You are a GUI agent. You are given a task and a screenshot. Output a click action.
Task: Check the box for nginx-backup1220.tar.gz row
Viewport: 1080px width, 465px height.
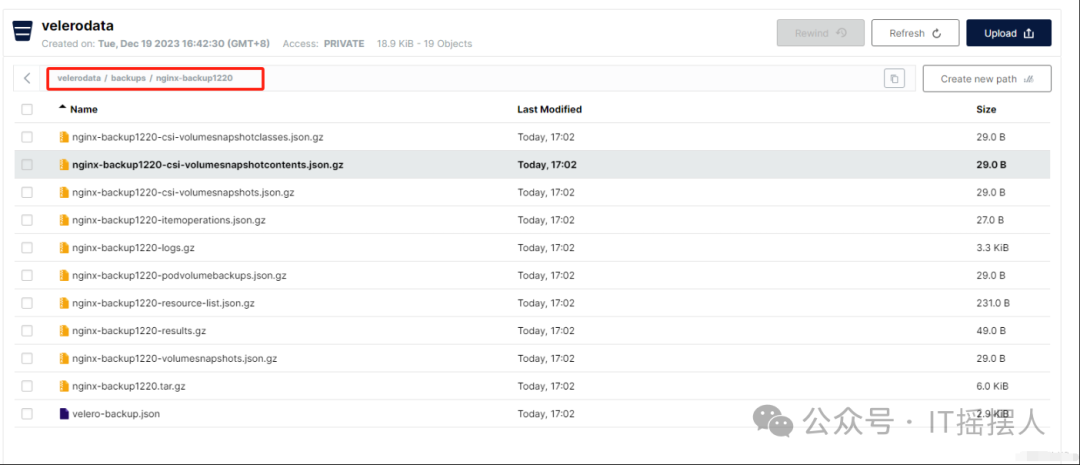[27, 386]
